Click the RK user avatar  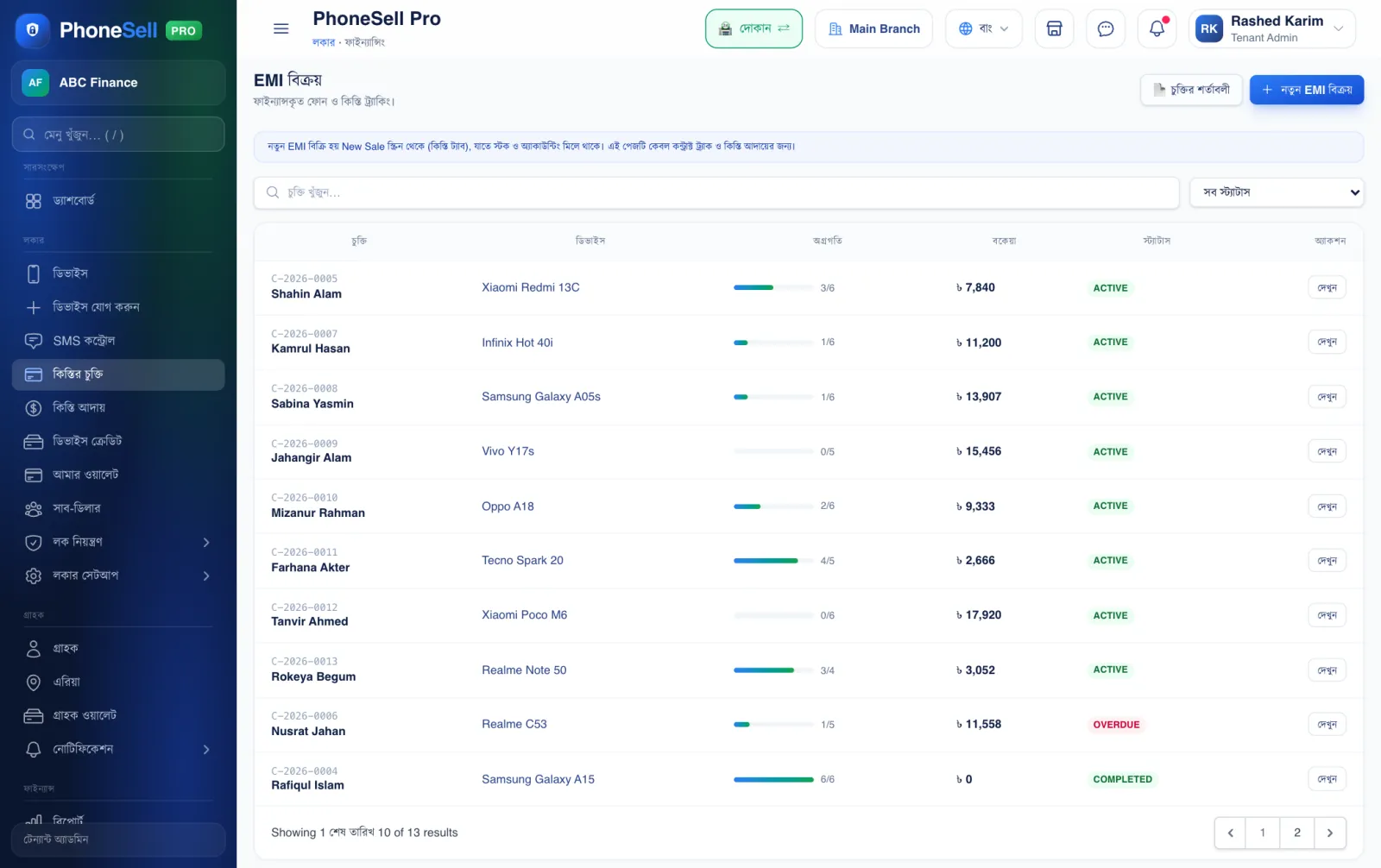tap(1209, 28)
